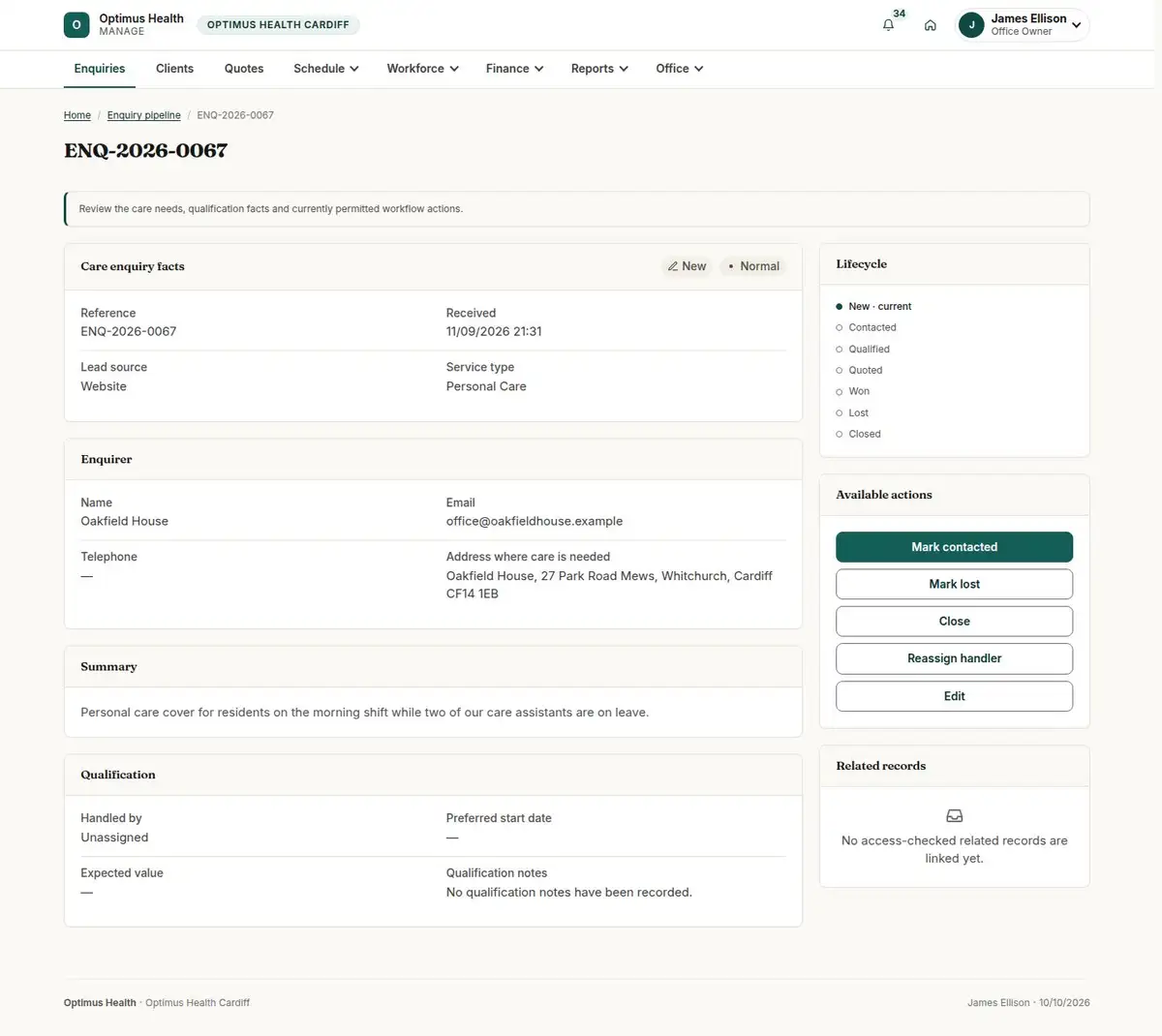The width and height of the screenshot is (1162, 1036).
Task: Click the Qualified lifecycle stage marker
Action: 839,350
